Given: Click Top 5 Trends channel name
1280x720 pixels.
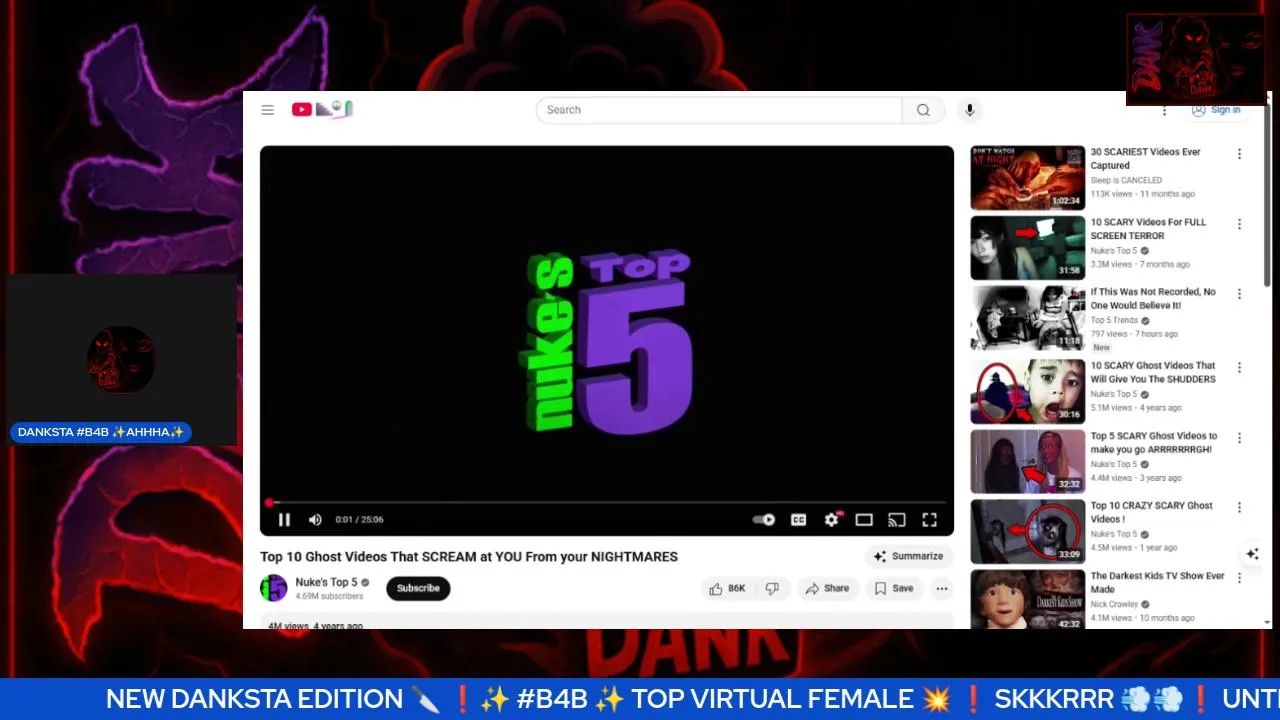Looking at the screenshot, I should click(x=1114, y=321).
